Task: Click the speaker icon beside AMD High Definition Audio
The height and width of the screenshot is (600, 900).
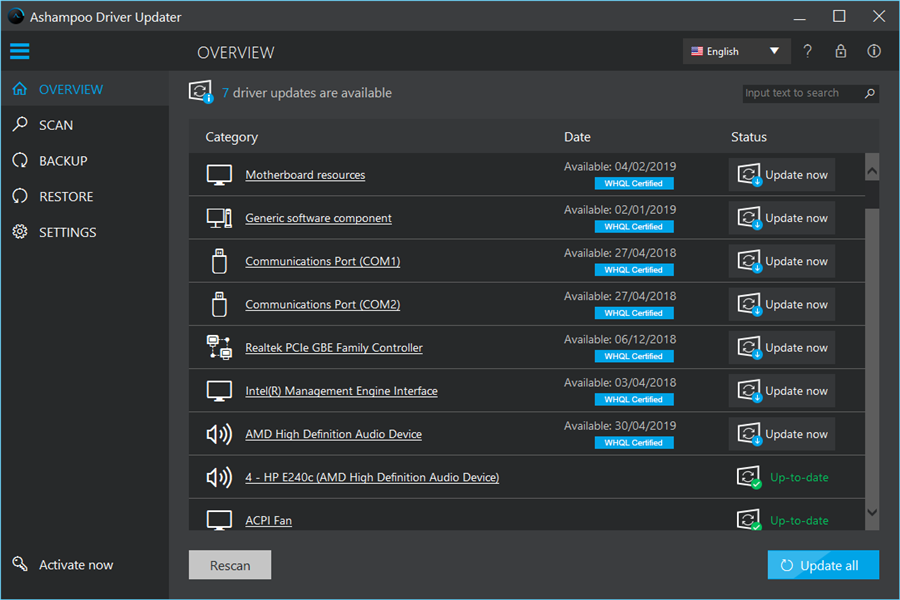Action: [218, 434]
